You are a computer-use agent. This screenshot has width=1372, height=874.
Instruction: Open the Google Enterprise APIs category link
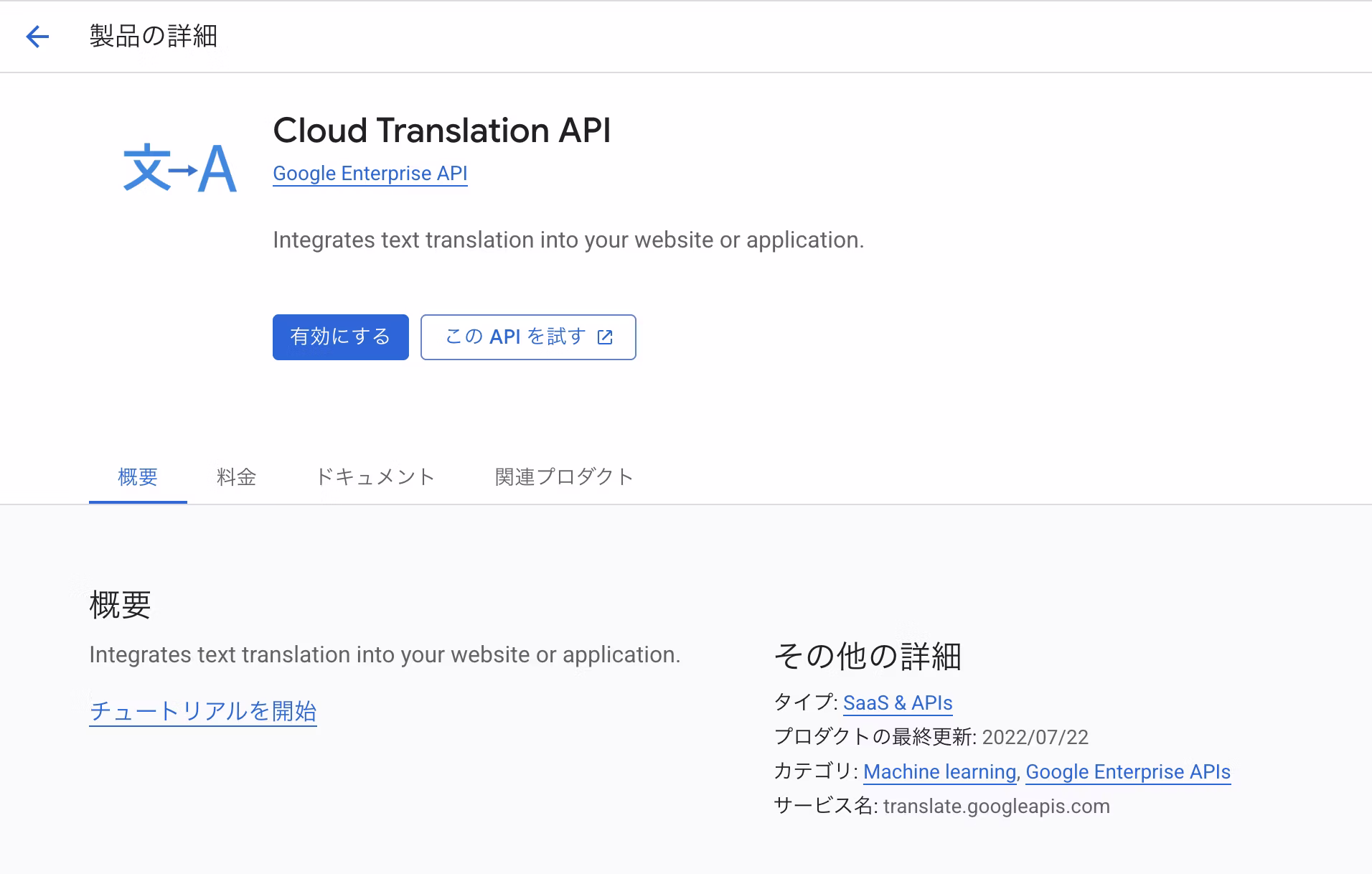coord(1127,772)
